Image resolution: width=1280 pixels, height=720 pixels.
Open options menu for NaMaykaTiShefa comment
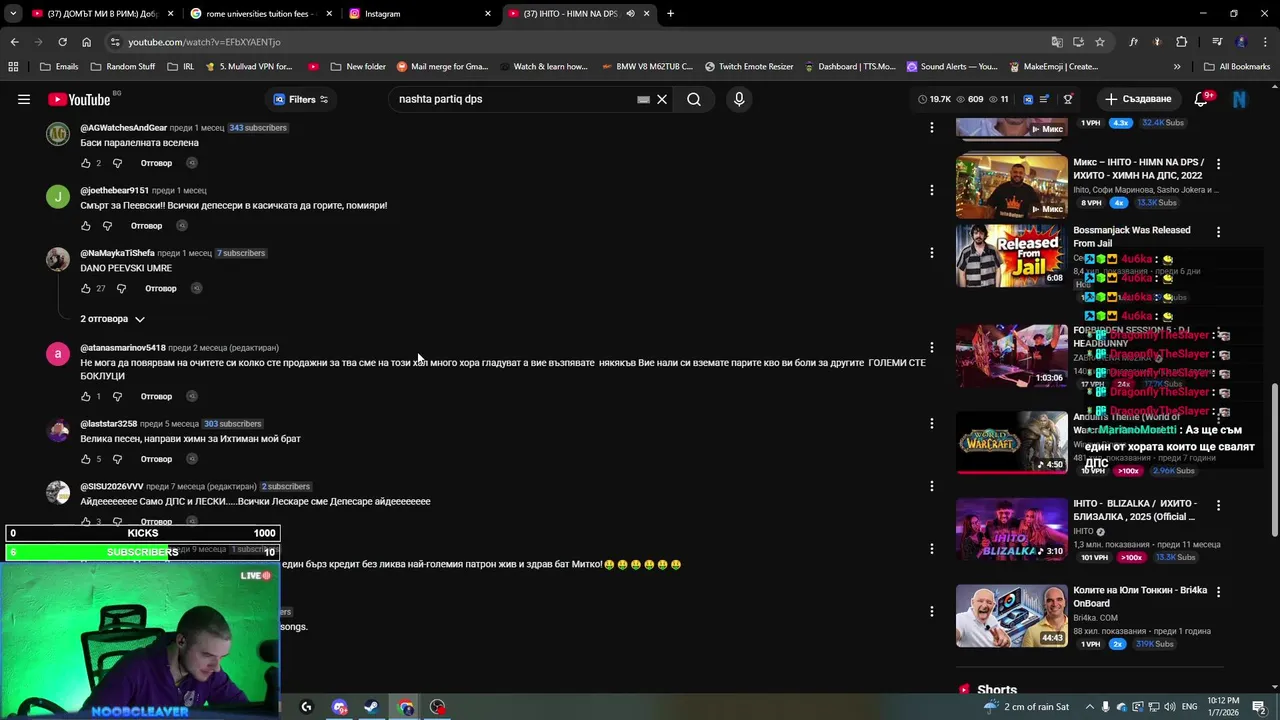pyautogui.click(x=931, y=253)
